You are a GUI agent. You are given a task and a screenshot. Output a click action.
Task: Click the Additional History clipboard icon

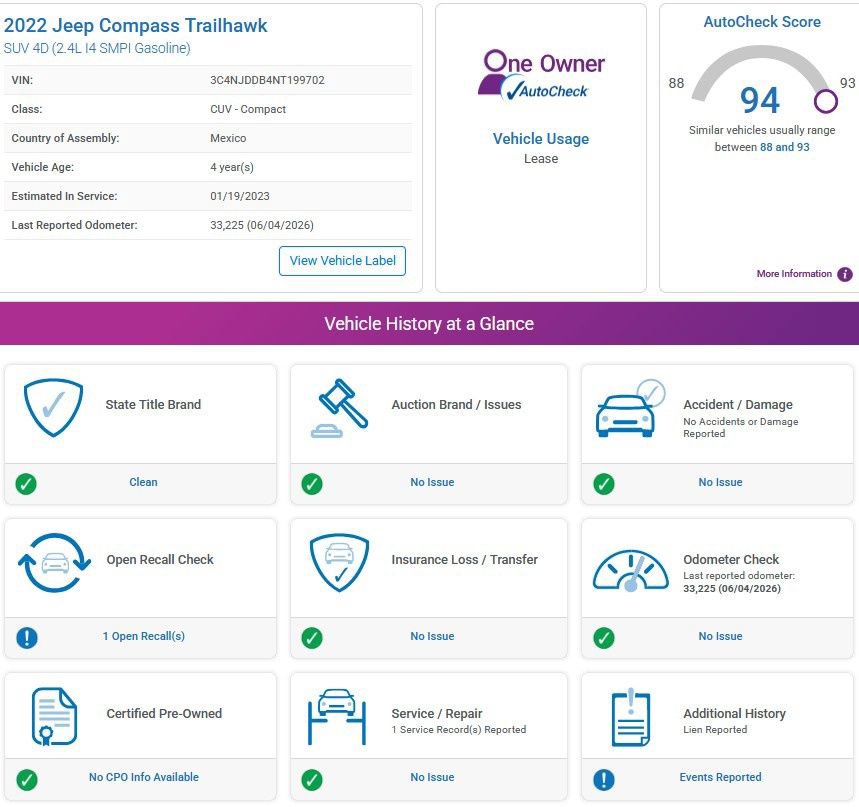(x=631, y=717)
